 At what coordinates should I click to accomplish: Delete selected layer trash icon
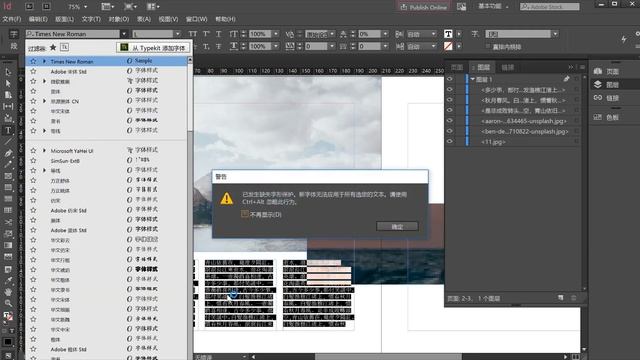pyautogui.click(x=573, y=298)
